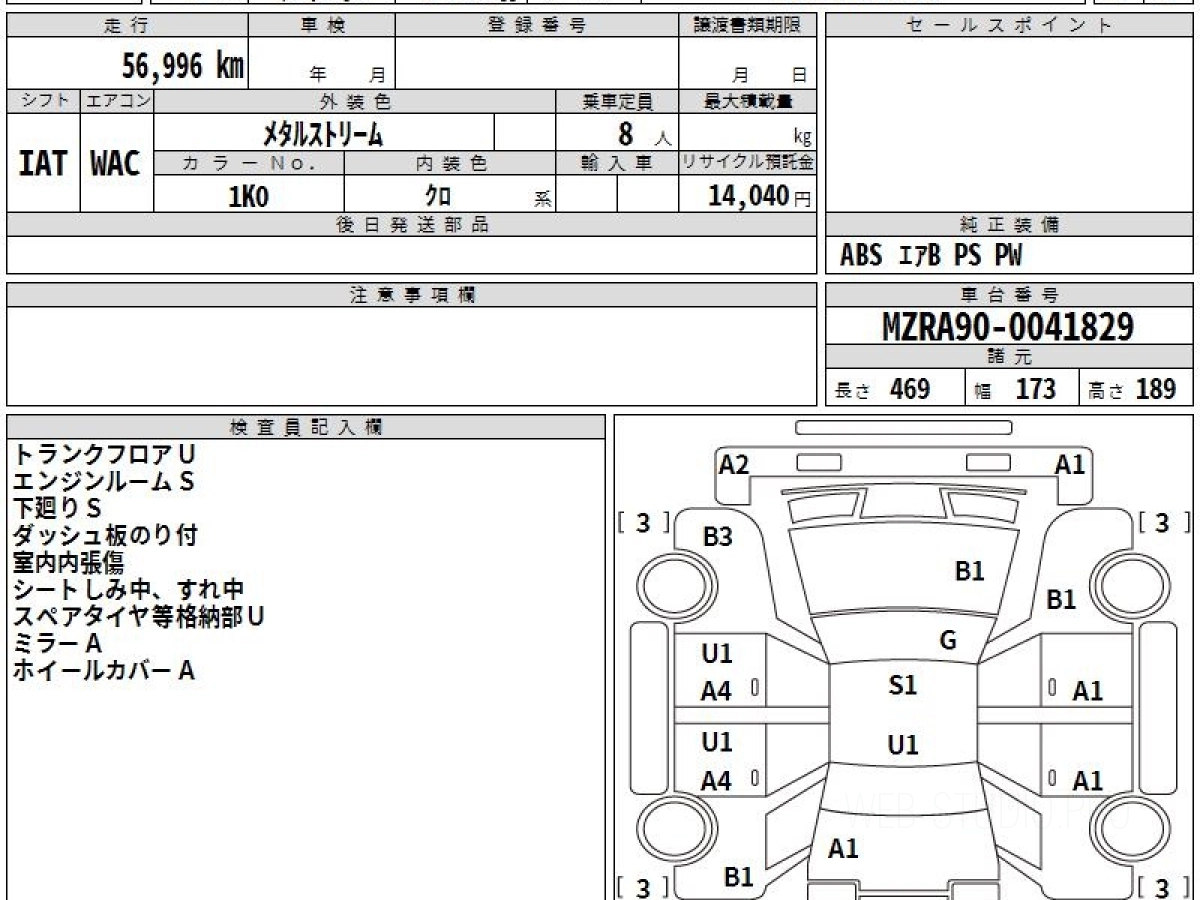The width and height of the screenshot is (1200, 900).
Task: Click the A2 damage mark on the car diagram
Action: pos(734,464)
